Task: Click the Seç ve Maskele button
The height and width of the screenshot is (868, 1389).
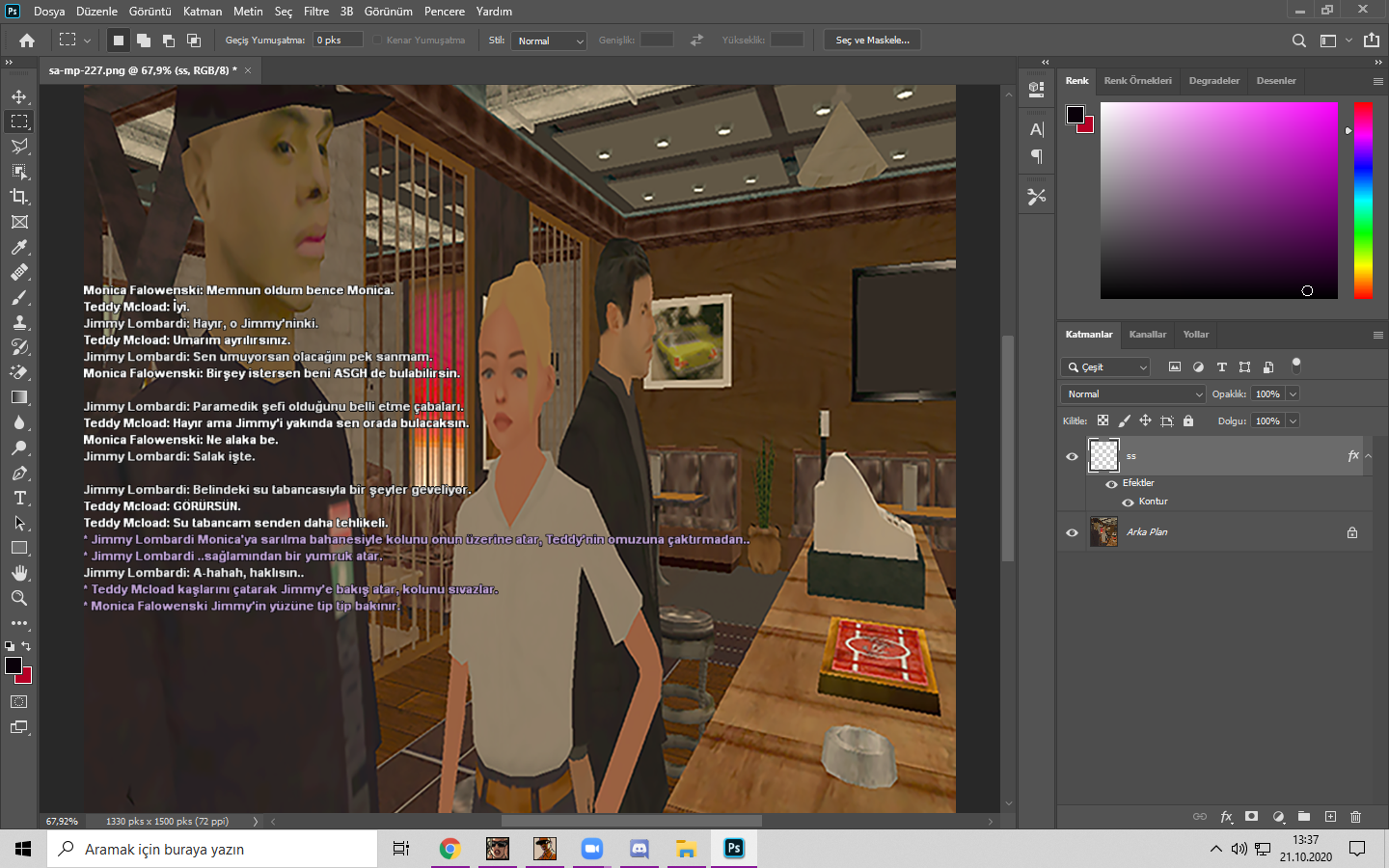Action: pos(873,41)
